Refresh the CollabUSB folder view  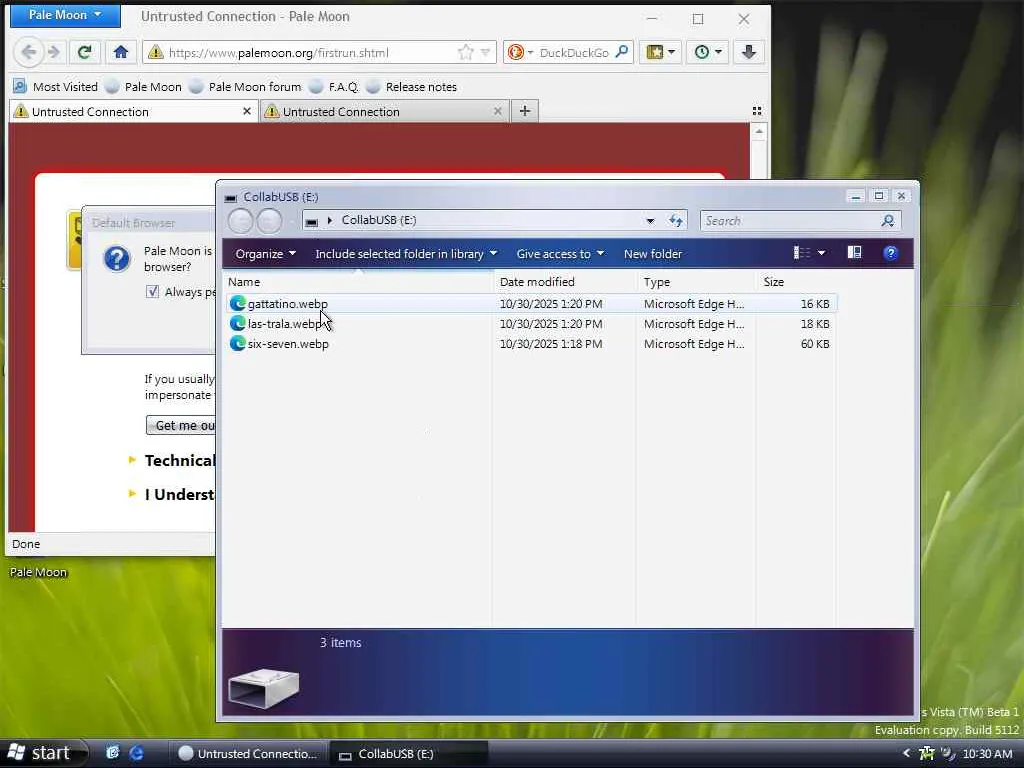pos(676,221)
